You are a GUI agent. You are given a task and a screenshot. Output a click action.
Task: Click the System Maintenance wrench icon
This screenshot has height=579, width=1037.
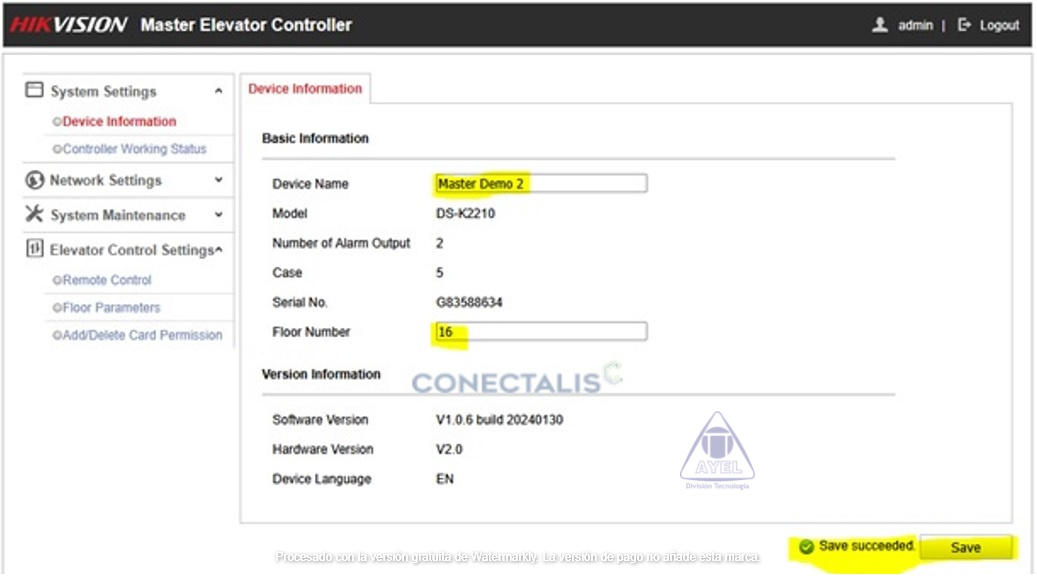[x=34, y=214]
